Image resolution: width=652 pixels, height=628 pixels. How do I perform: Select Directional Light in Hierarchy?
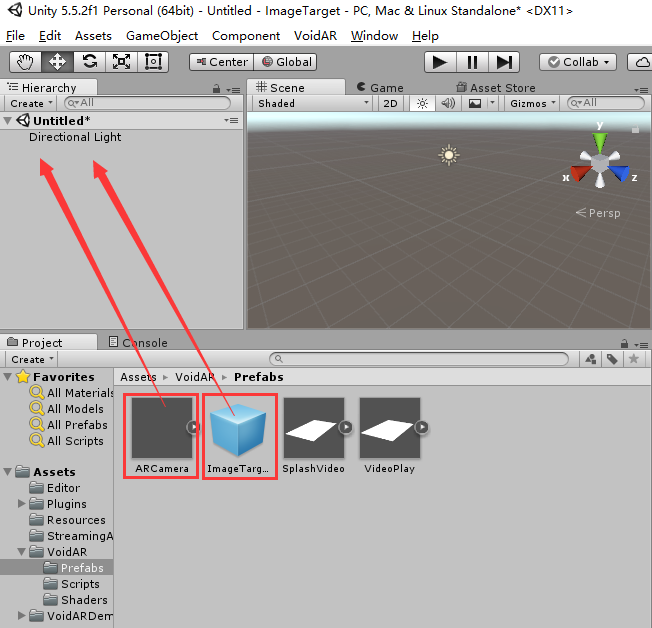pos(75,137)
